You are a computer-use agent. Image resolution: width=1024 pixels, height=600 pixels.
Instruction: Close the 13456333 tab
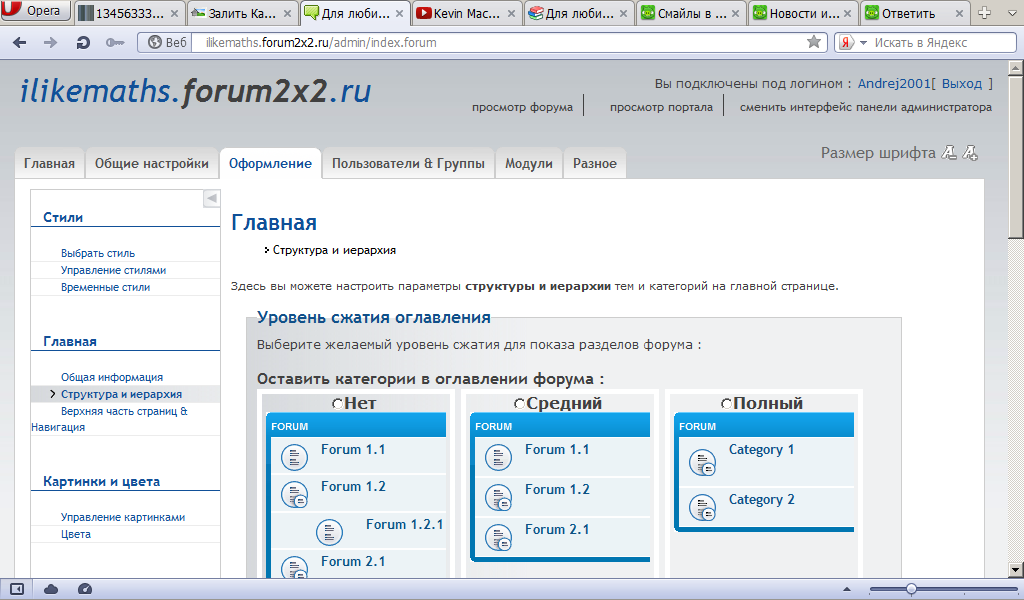pos(174,13)
